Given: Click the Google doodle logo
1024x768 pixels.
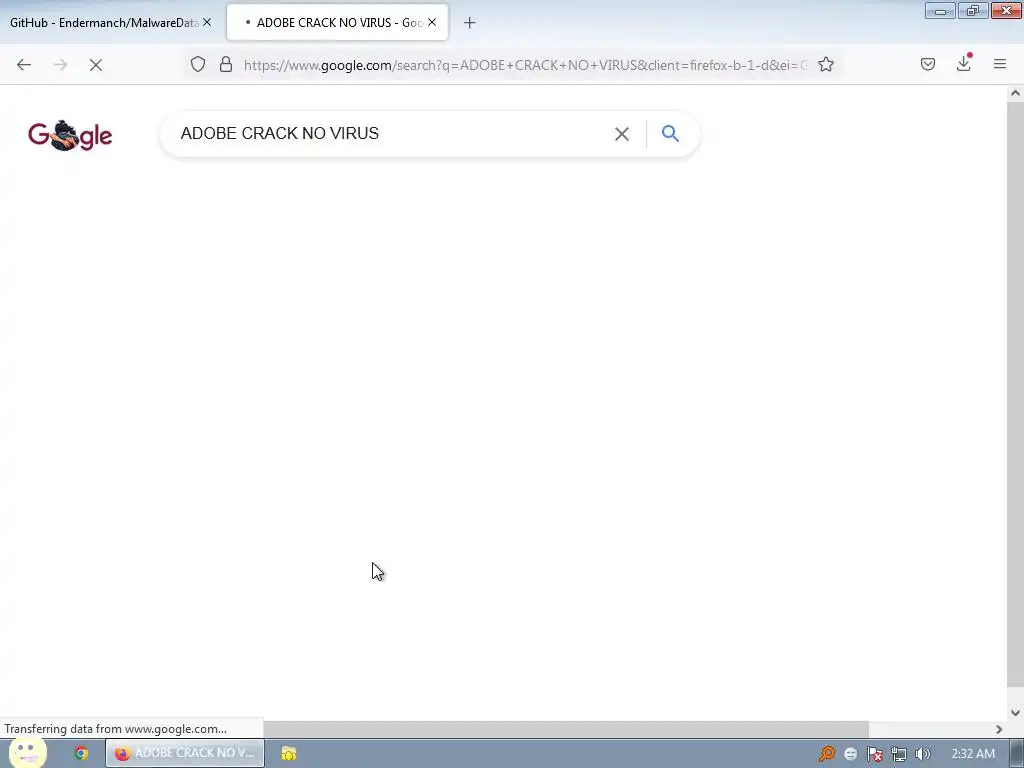Looking at the screenshot, I should pos(71,135).
